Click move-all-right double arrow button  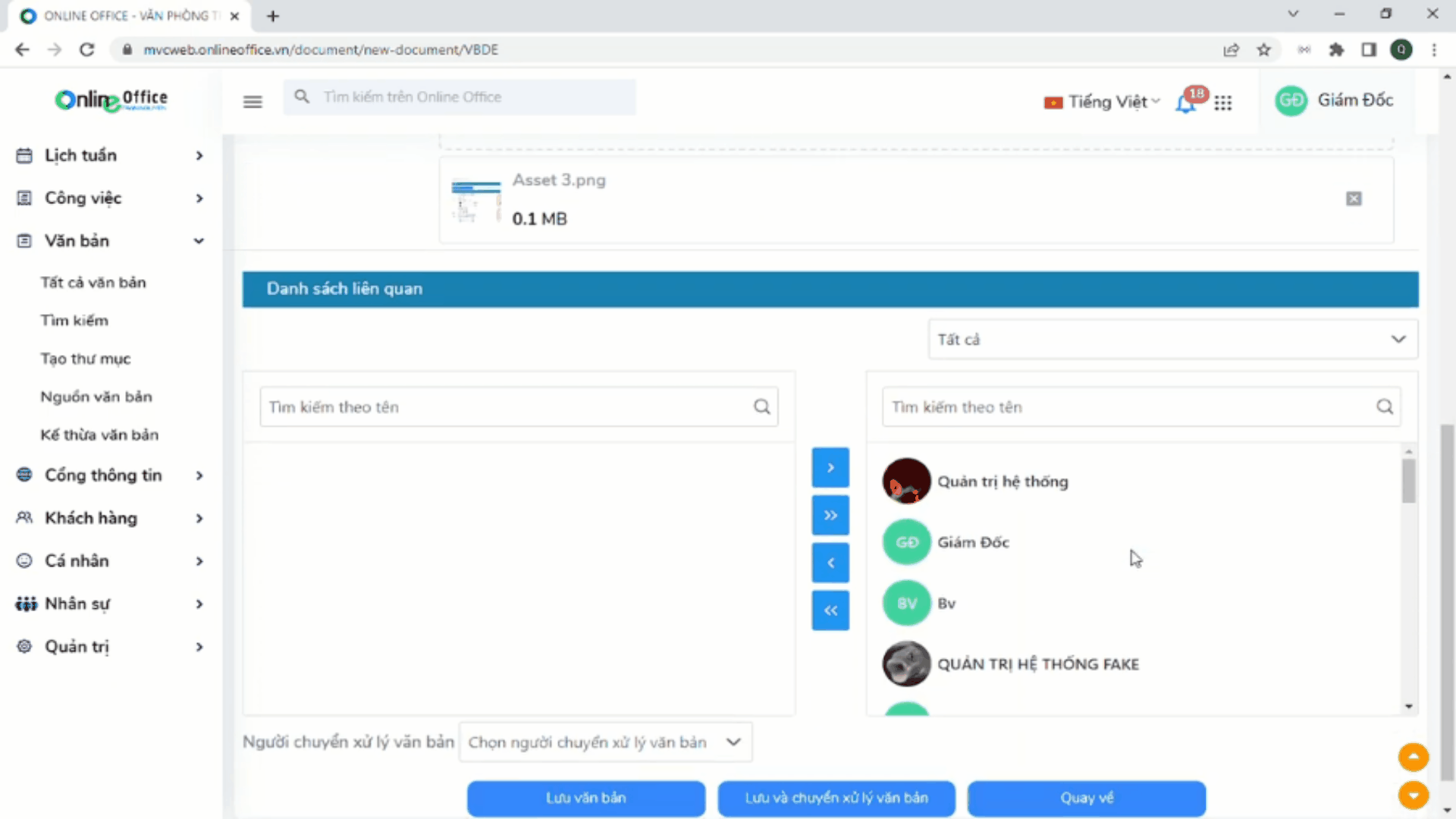pos(830,516)
